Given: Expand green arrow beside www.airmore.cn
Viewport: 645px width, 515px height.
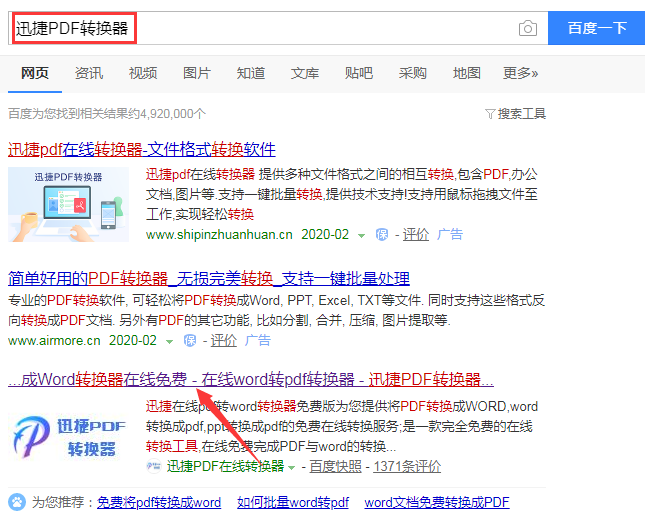Looking at the screenshot, I should [x=170, y=341].
